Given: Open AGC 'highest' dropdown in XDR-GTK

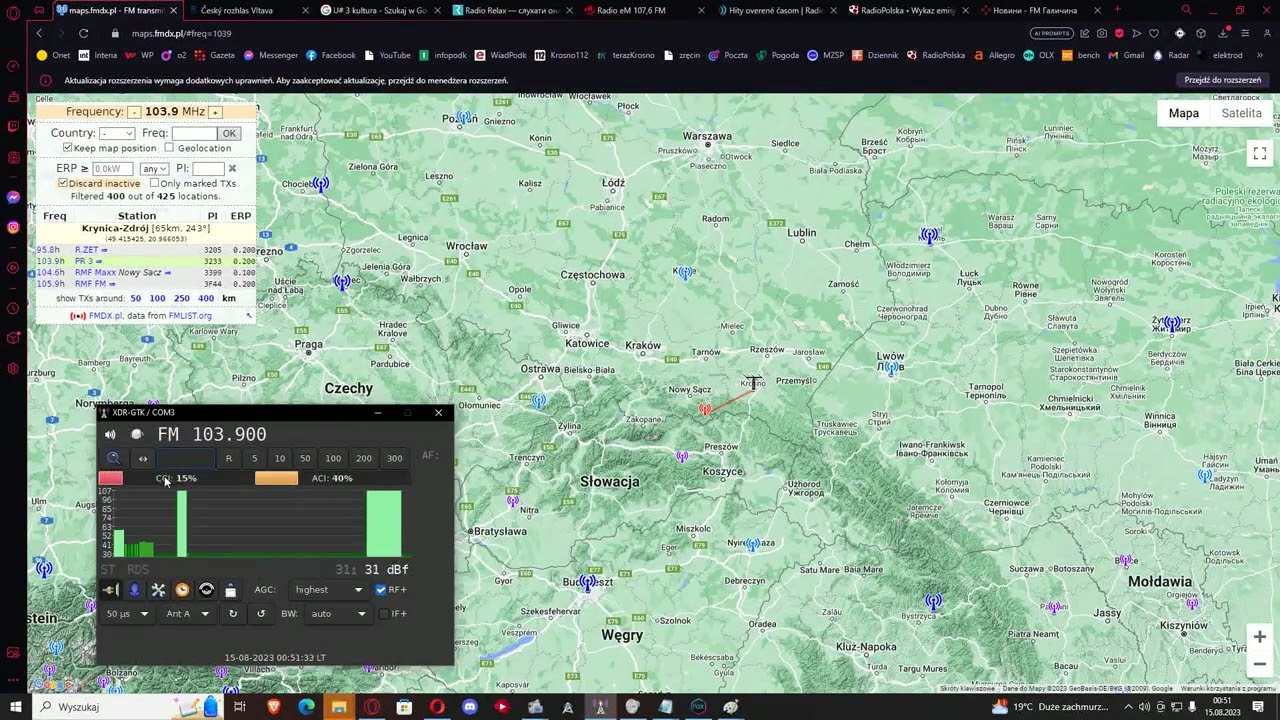Looking at the screenshot, I should (328, 590).
